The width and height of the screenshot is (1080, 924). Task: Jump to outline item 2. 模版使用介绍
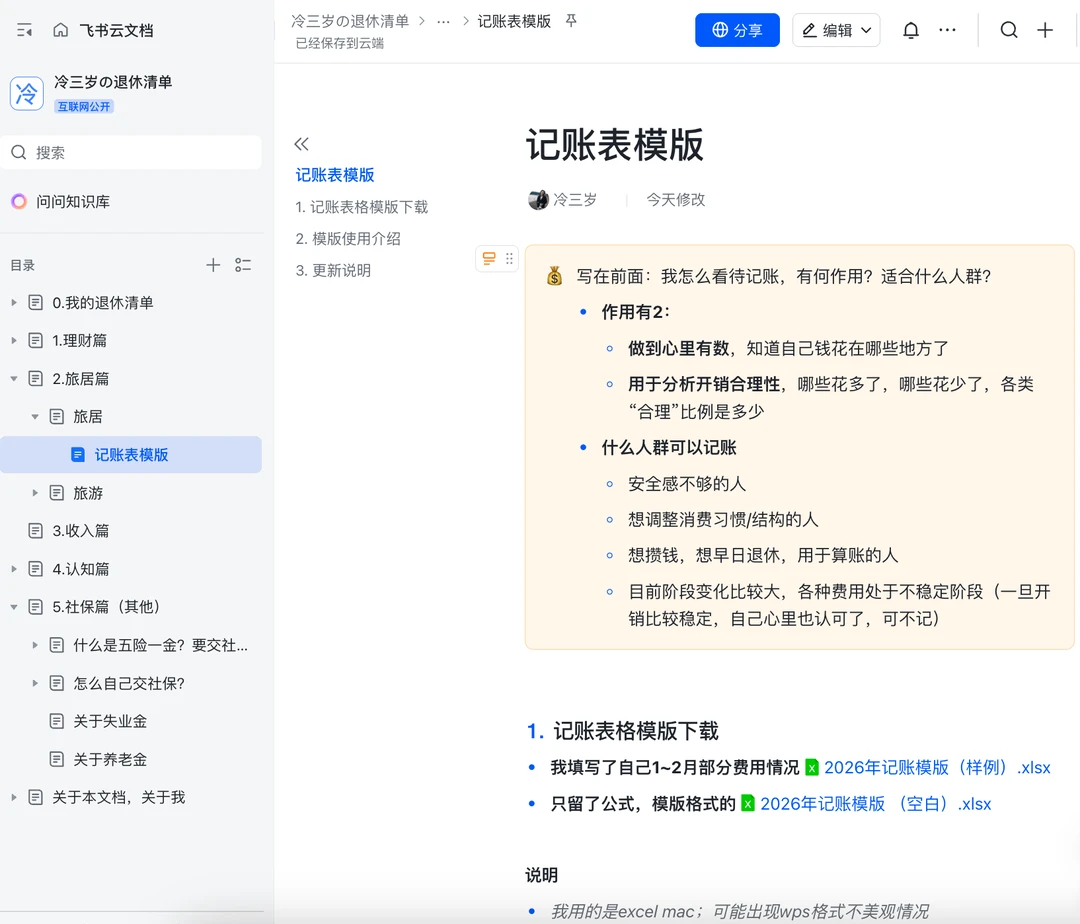click(348, 239)
